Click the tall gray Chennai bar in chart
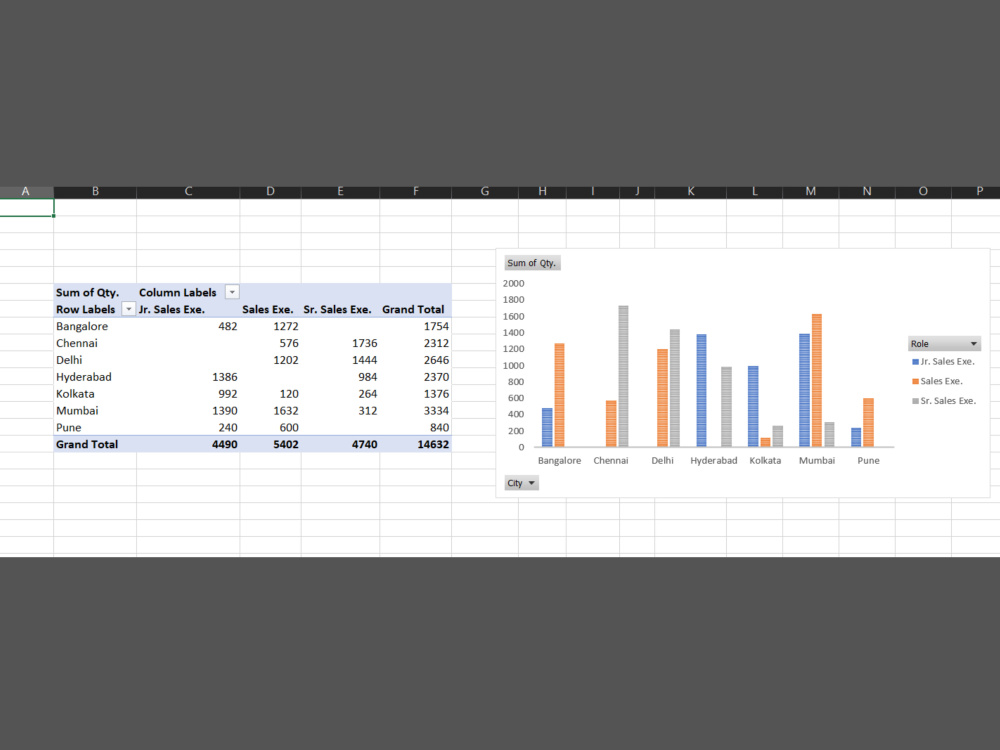 (x=623, y=376)
